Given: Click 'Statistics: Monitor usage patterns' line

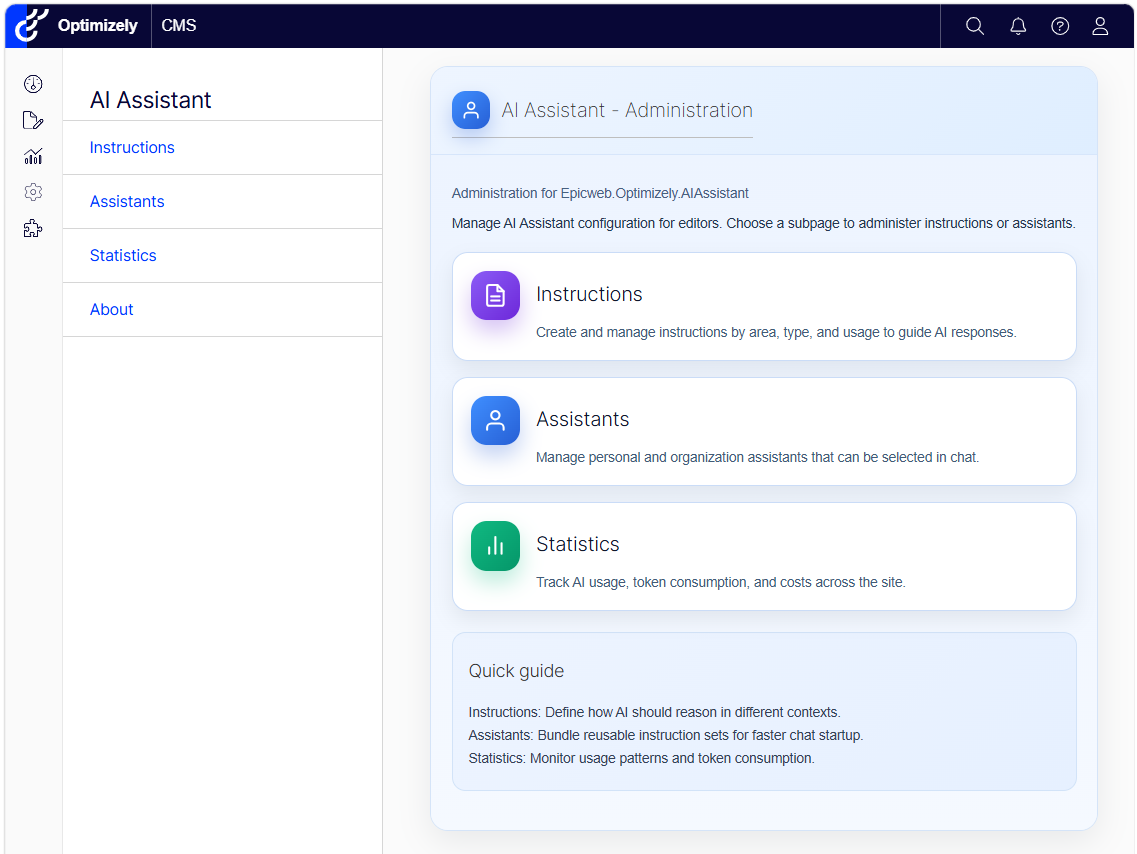Looking at the screenshot, I should tap(642, 758).
